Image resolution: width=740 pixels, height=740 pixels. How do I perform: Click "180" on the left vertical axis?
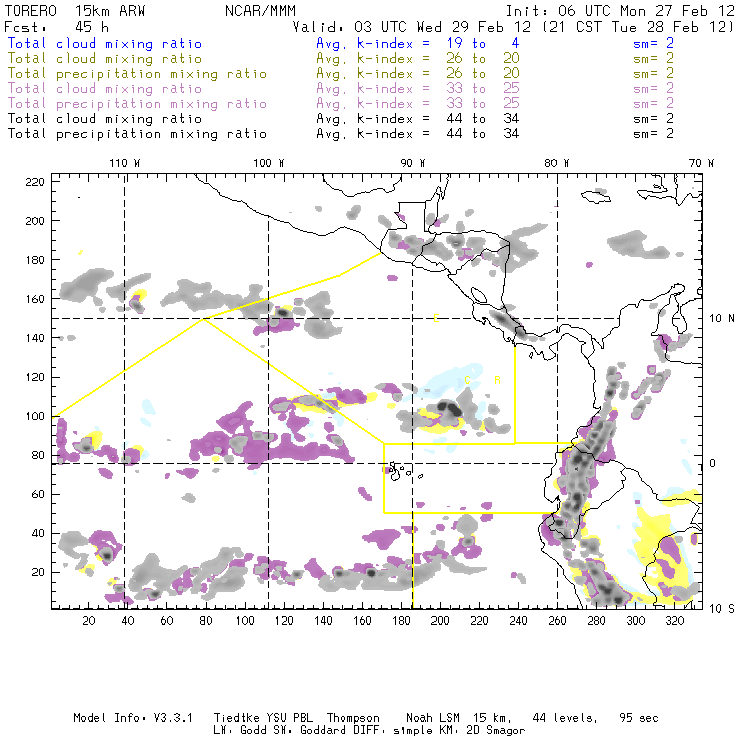[35, 260]
